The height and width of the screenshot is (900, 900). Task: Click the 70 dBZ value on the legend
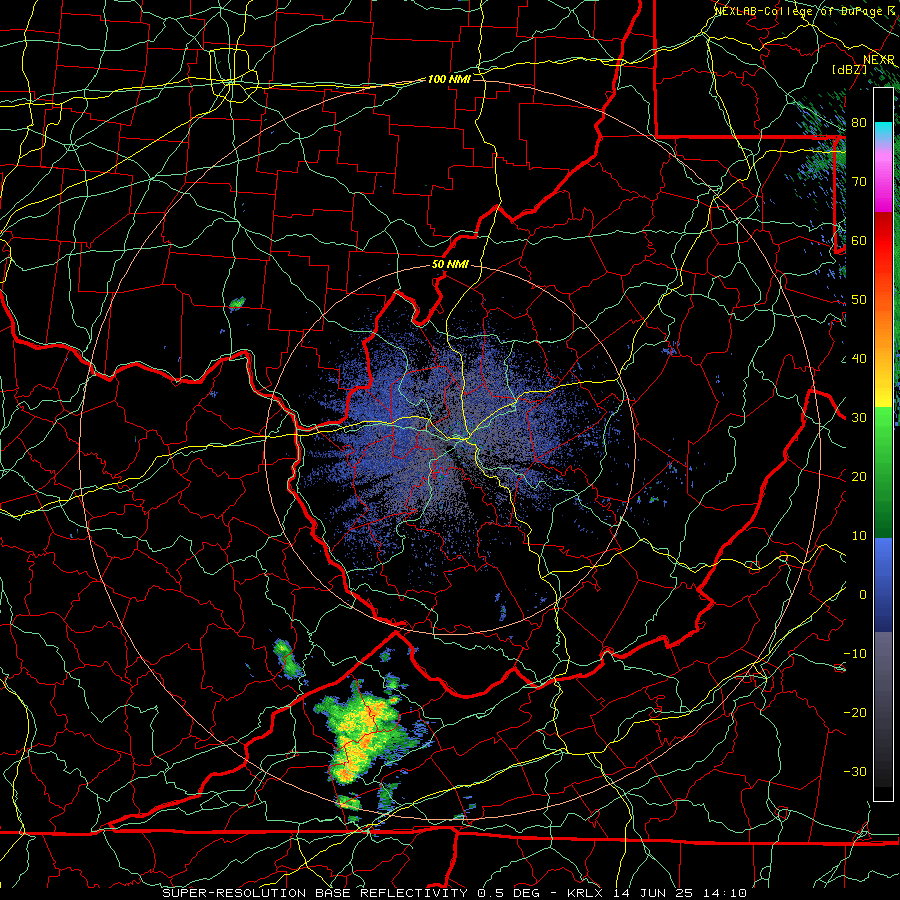(859, 182)
